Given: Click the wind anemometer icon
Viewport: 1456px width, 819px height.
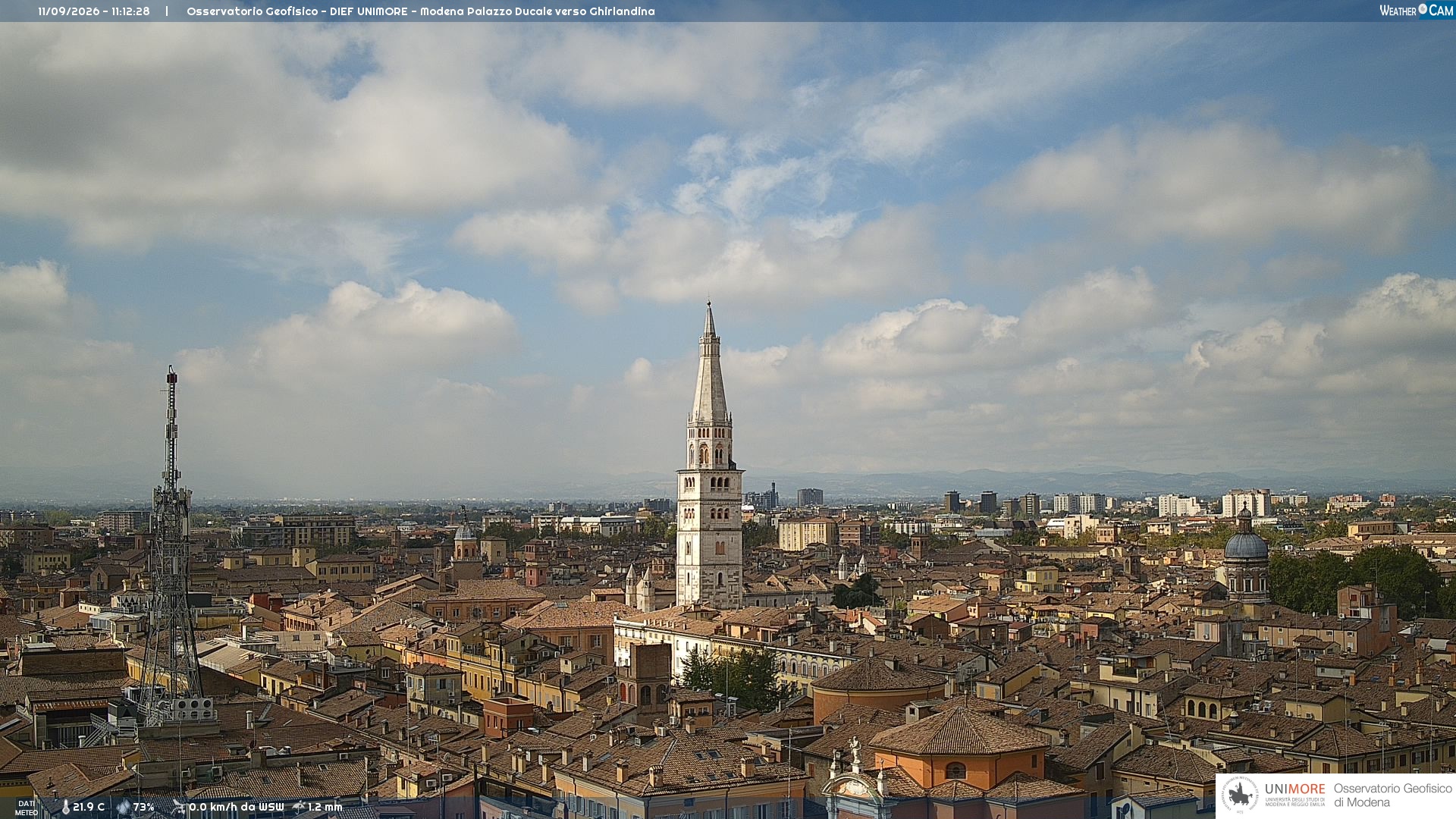Looking at the screenshot, I should [178, 808].
